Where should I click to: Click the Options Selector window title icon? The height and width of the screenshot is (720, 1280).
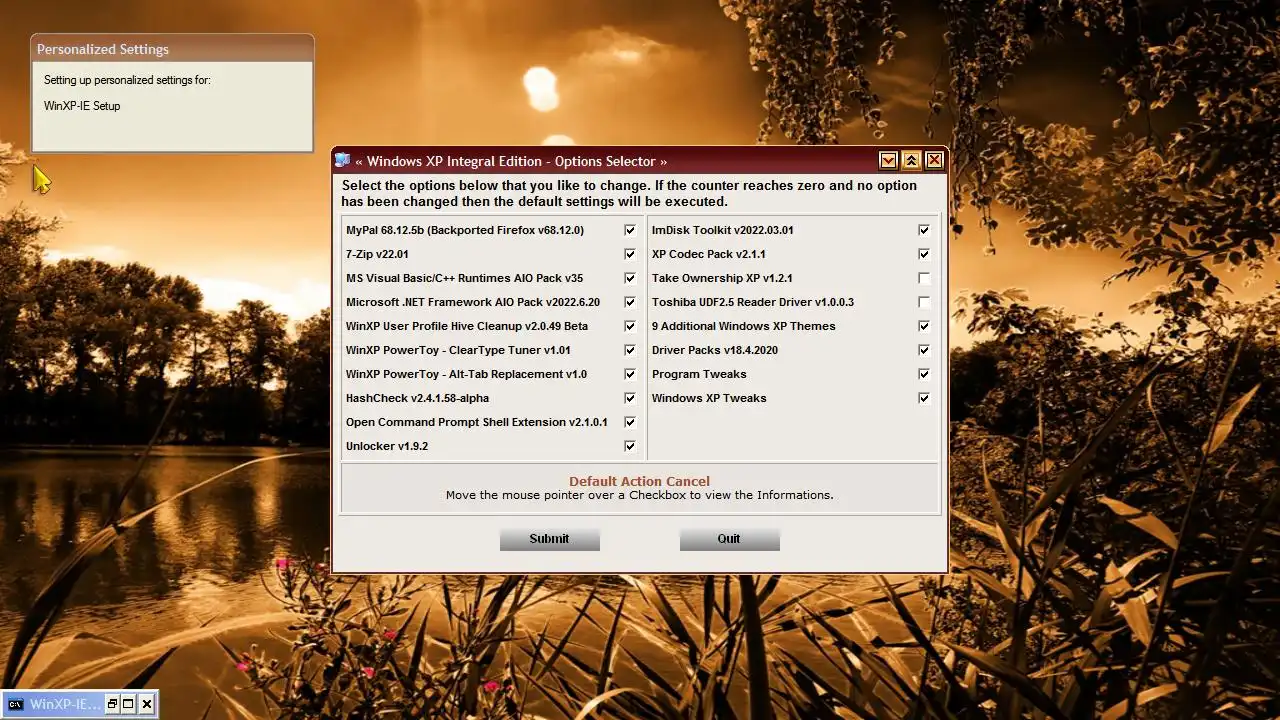[x=343, y=160]
